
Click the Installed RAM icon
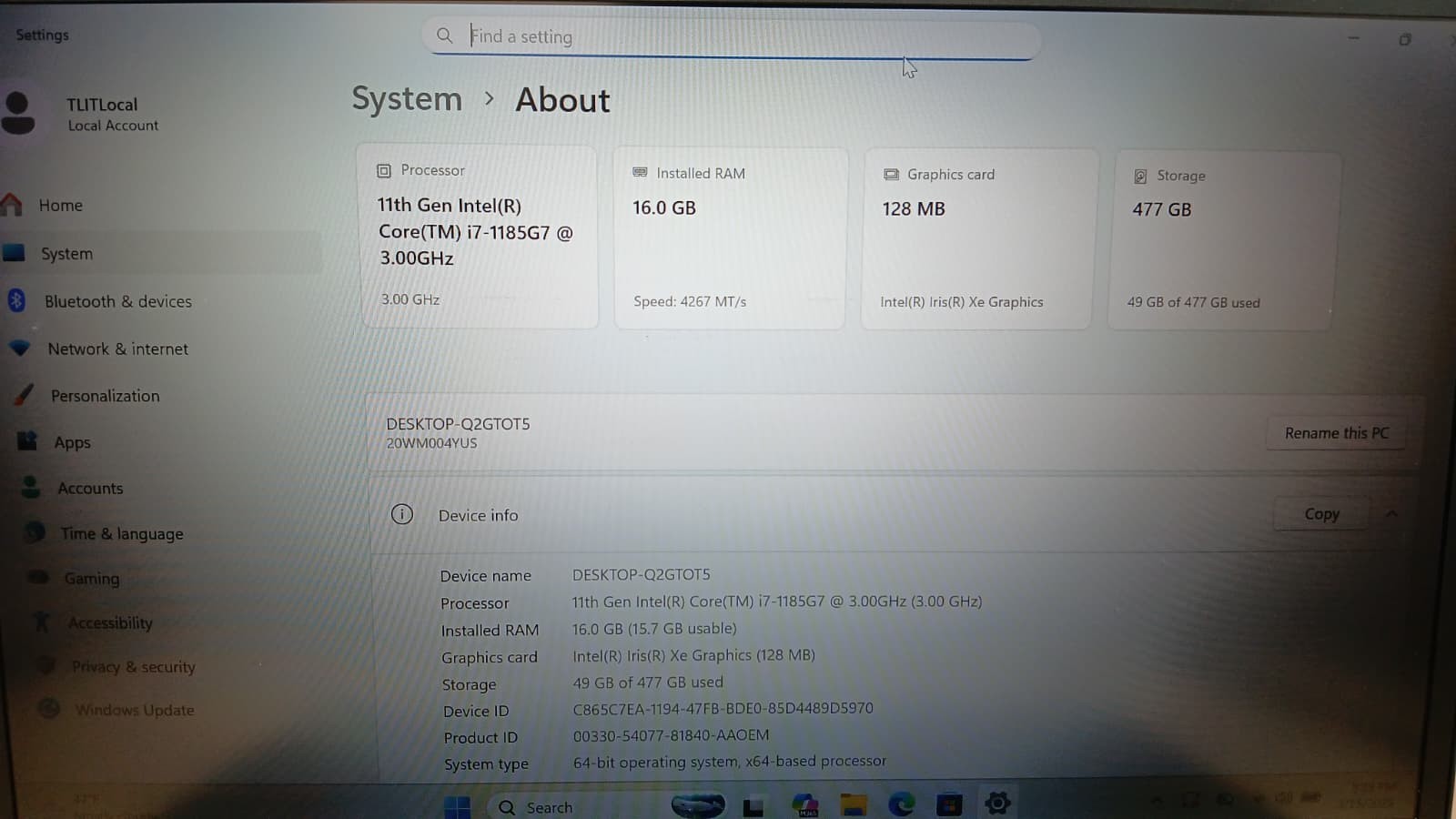point(640,173)
